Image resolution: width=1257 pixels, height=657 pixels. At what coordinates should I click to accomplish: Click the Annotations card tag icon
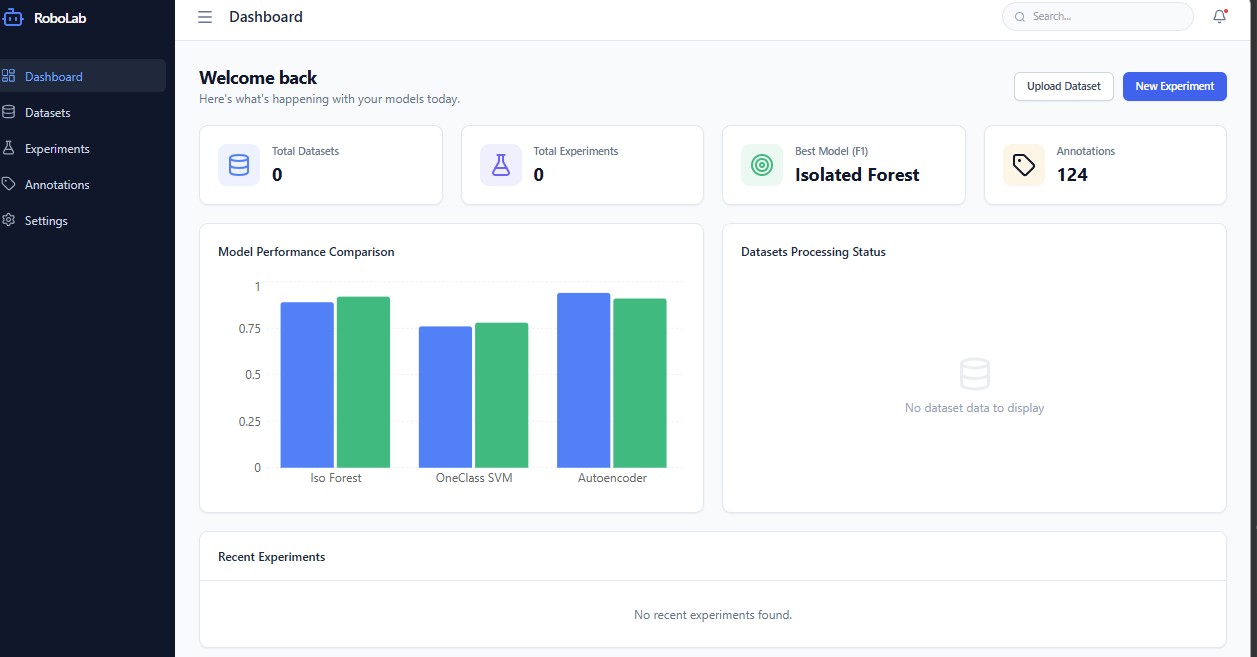(x=1024, y=165)
